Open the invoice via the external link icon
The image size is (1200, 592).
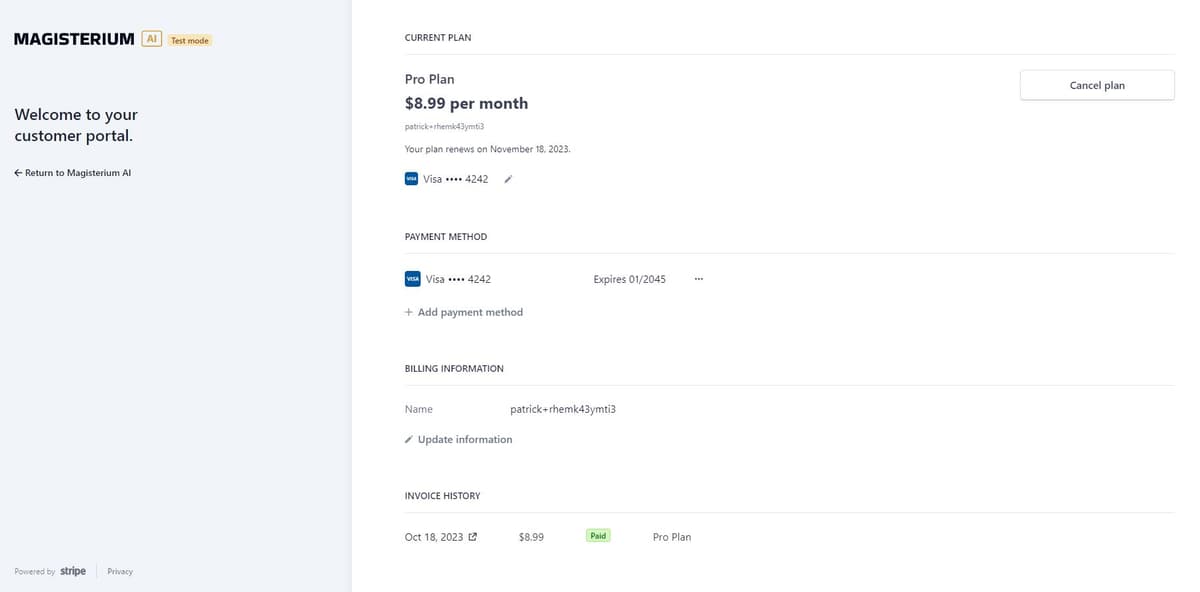[473, 536]
